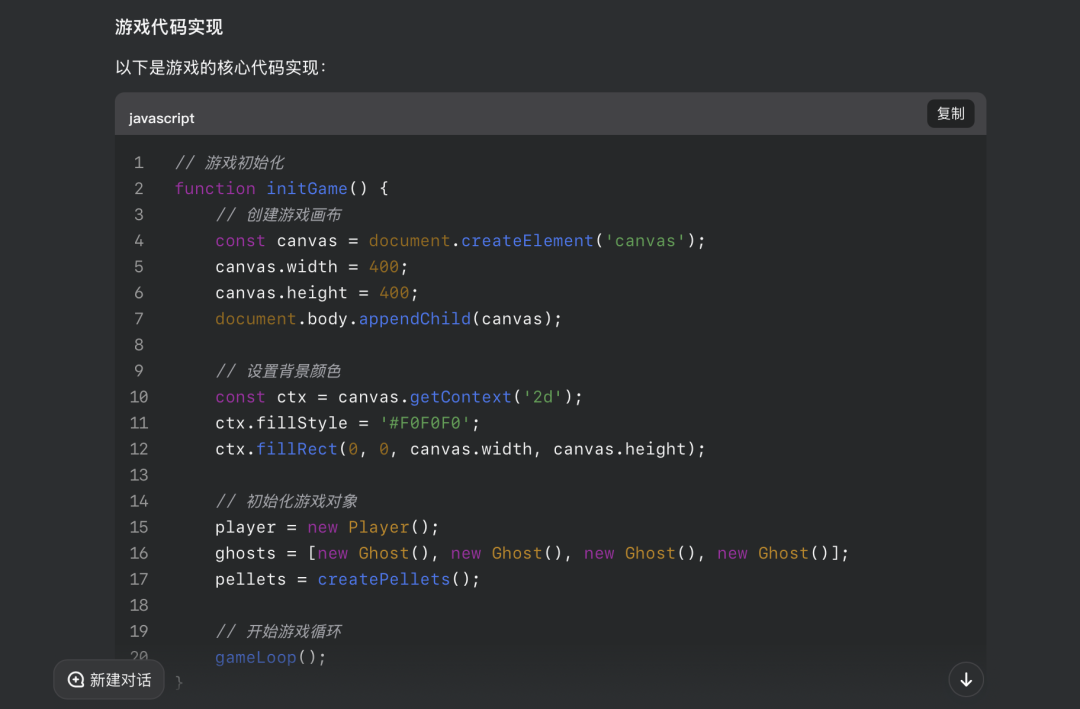The height and width of the screenshot is (709, 1080).
Task: Click the circled plus icon in 新建对话
Action: (x=75, y=679)
